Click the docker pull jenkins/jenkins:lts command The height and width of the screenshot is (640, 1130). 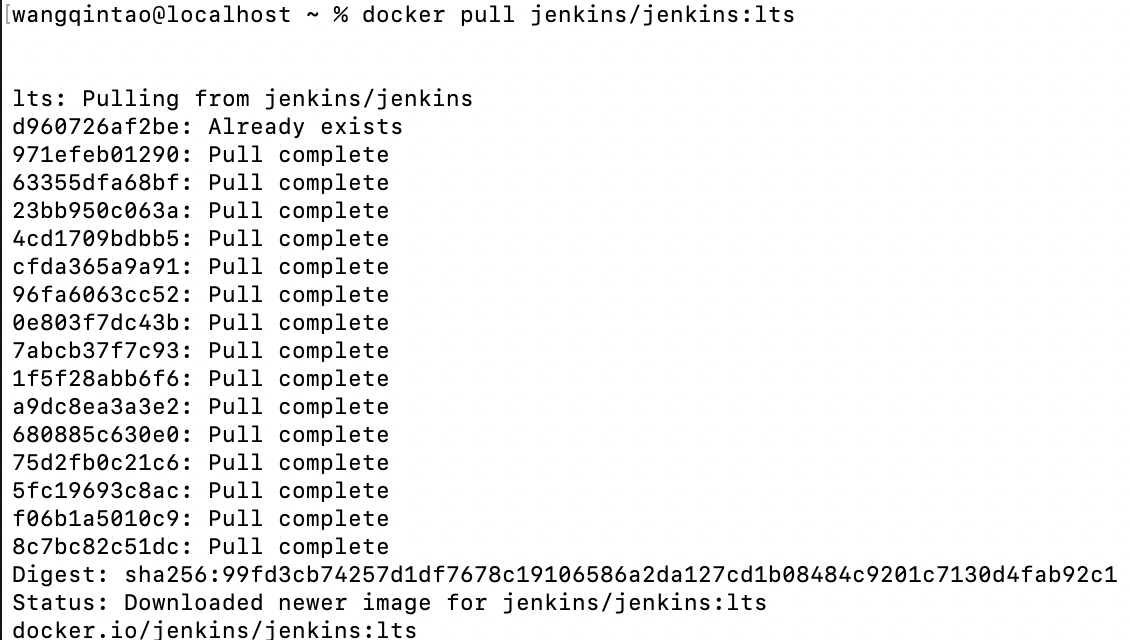(x=578, y=15)
